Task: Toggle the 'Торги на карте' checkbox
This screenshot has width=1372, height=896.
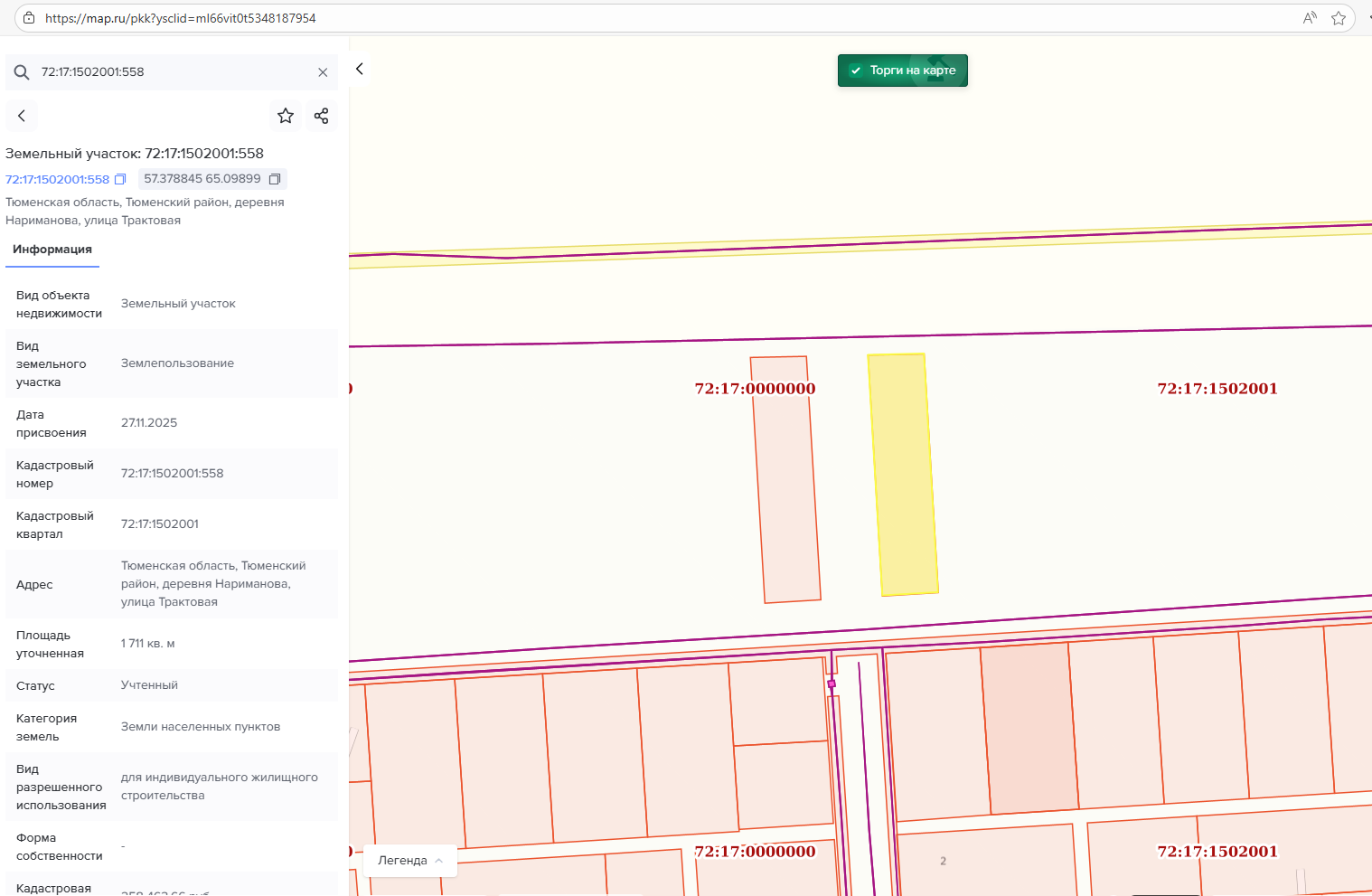Action: click(856, 71)
